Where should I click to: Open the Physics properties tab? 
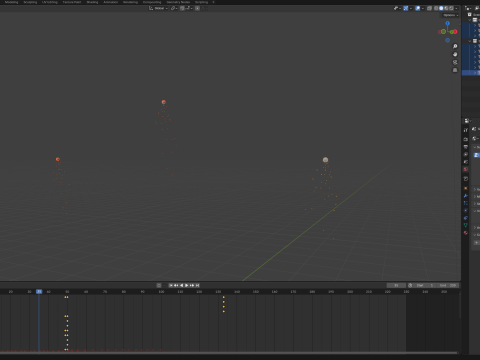point(466,210)
